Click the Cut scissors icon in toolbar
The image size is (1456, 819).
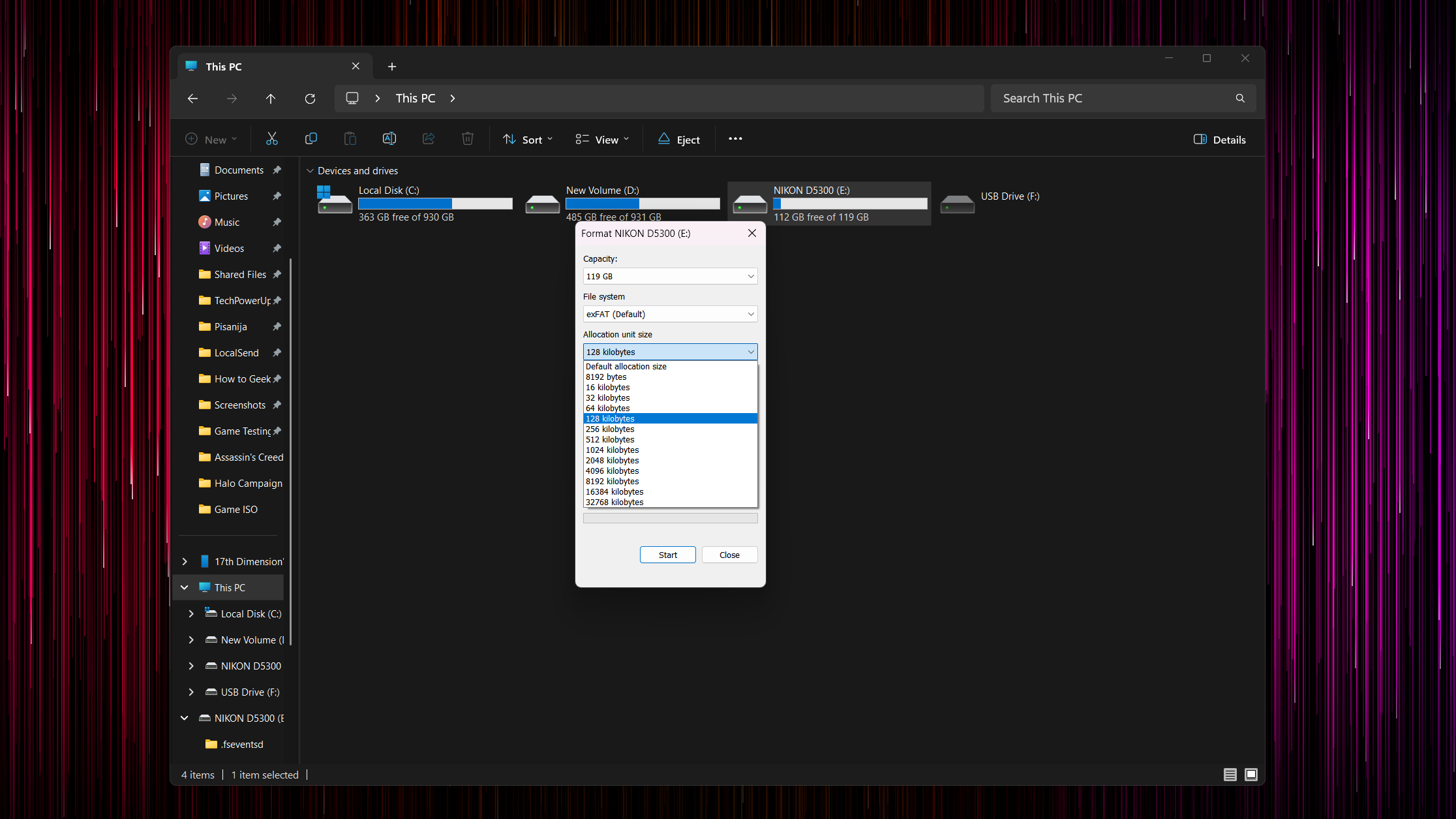coord(272,139)
